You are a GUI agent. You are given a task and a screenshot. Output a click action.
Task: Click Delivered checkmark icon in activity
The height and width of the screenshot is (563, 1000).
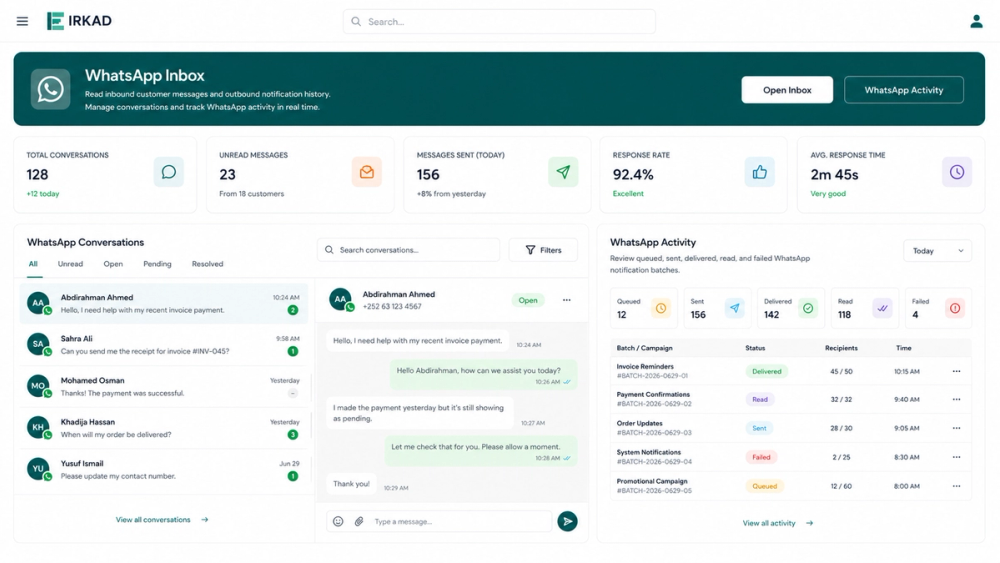(808, 309)
